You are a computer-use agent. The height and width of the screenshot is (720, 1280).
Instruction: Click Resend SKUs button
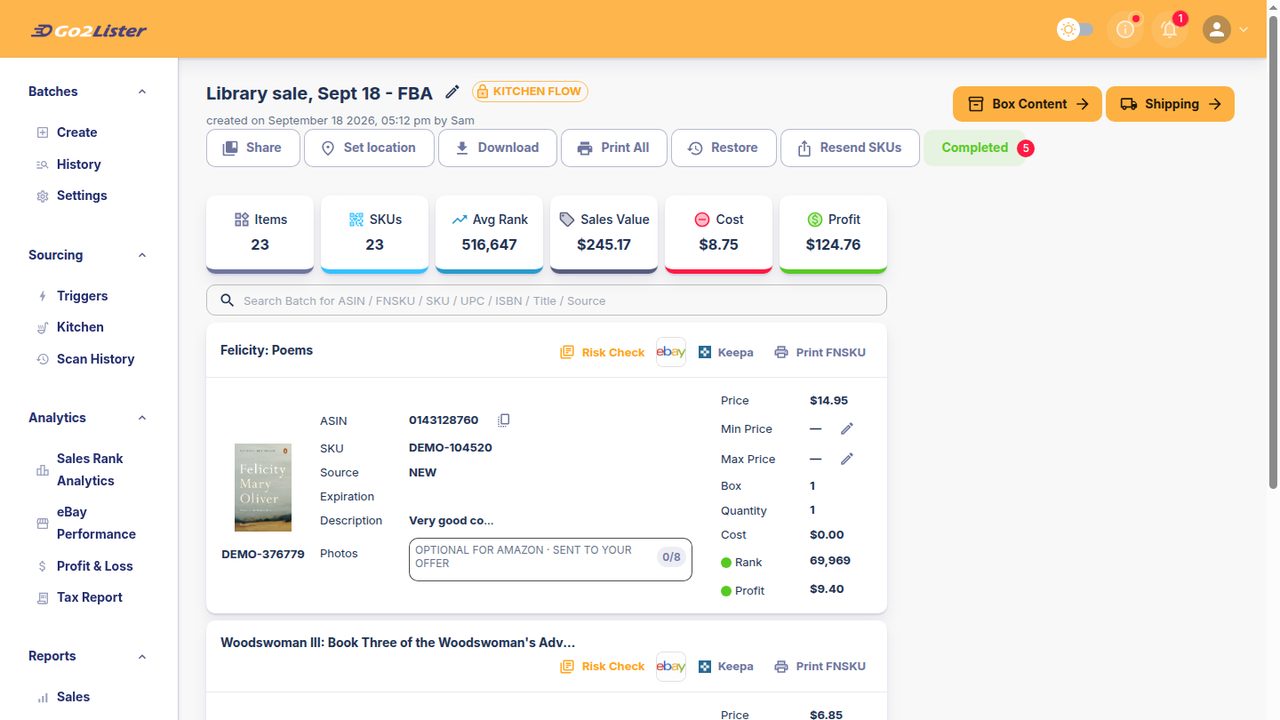click(x=850, y=148)
